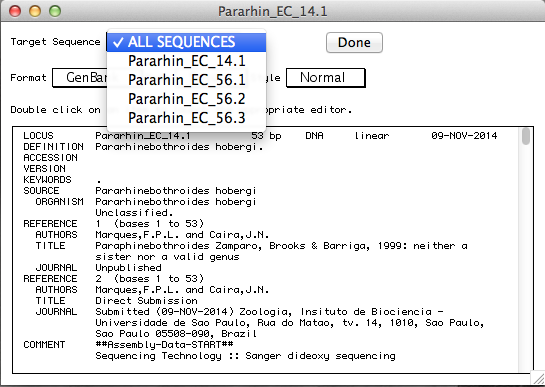Click REFERENCE 2 (bases 1 to 53)

point(113,279)
